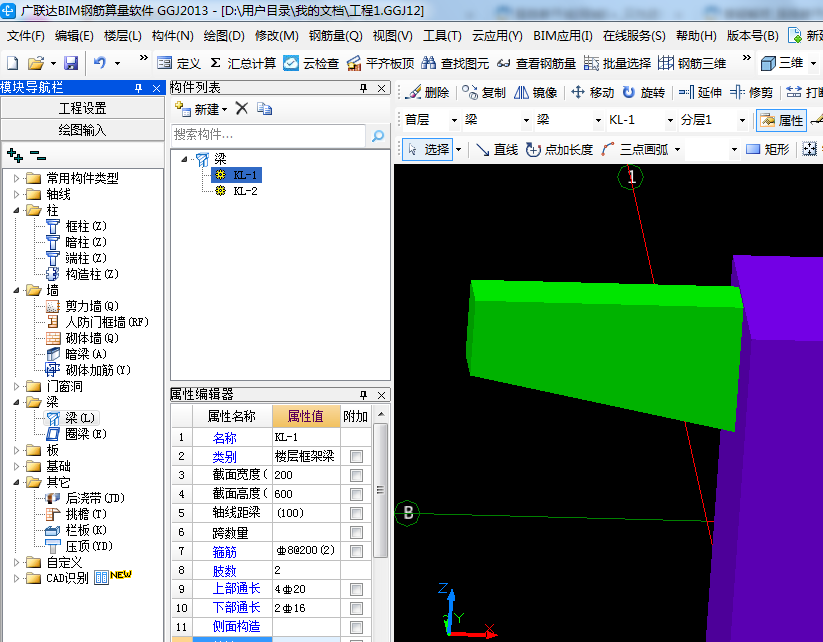Tick 附加 checkbox for 截面高度 row
The width and height of the screenshot is (823, 642).
(356, 494)
